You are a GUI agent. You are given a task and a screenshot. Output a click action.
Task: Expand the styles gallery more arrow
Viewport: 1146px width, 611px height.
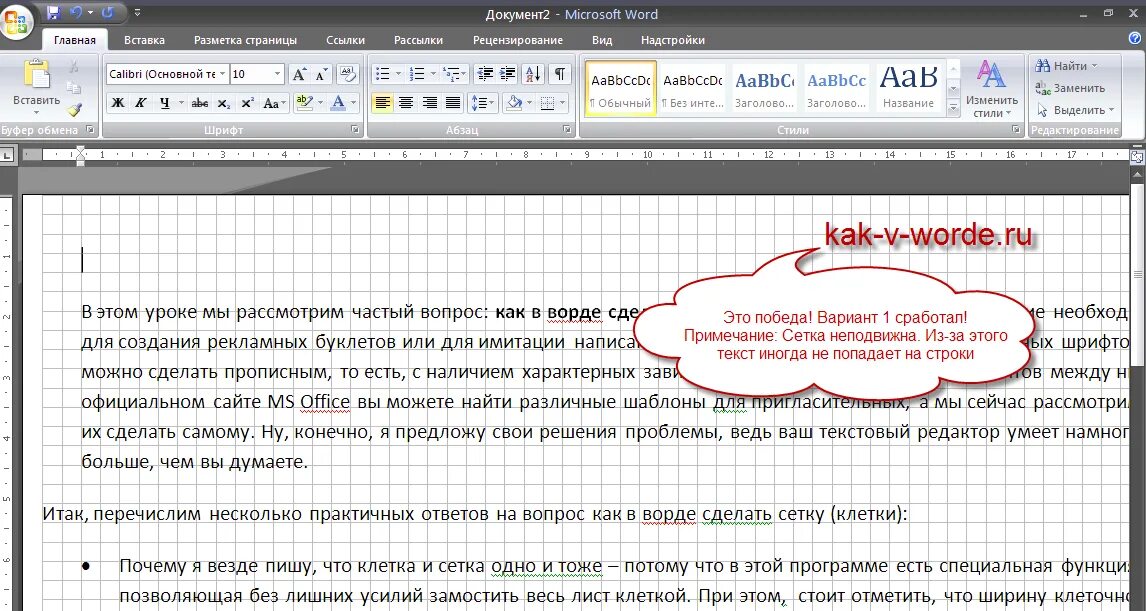click(953, 108)
